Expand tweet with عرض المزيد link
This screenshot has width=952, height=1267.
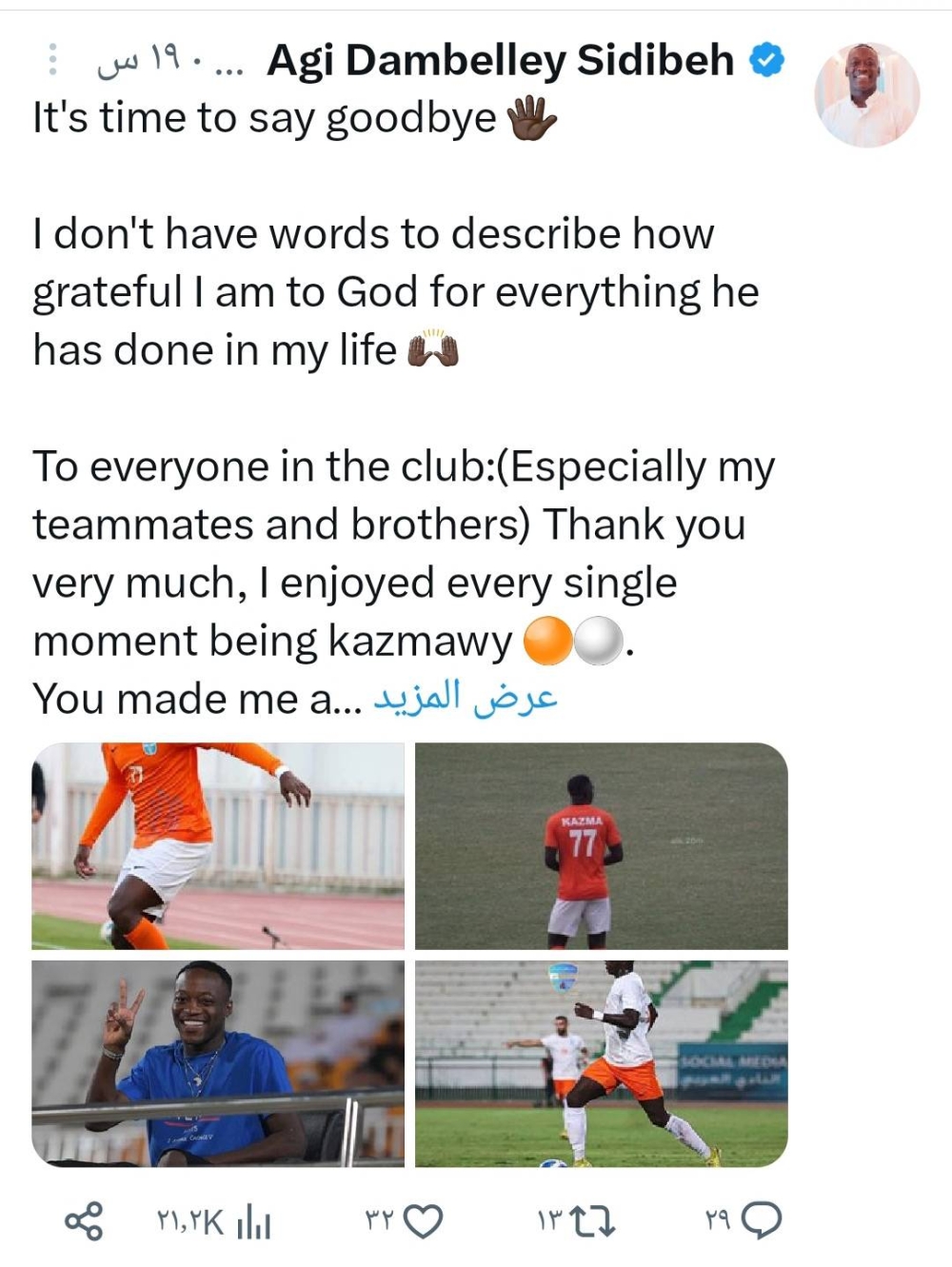click(464, 698)
